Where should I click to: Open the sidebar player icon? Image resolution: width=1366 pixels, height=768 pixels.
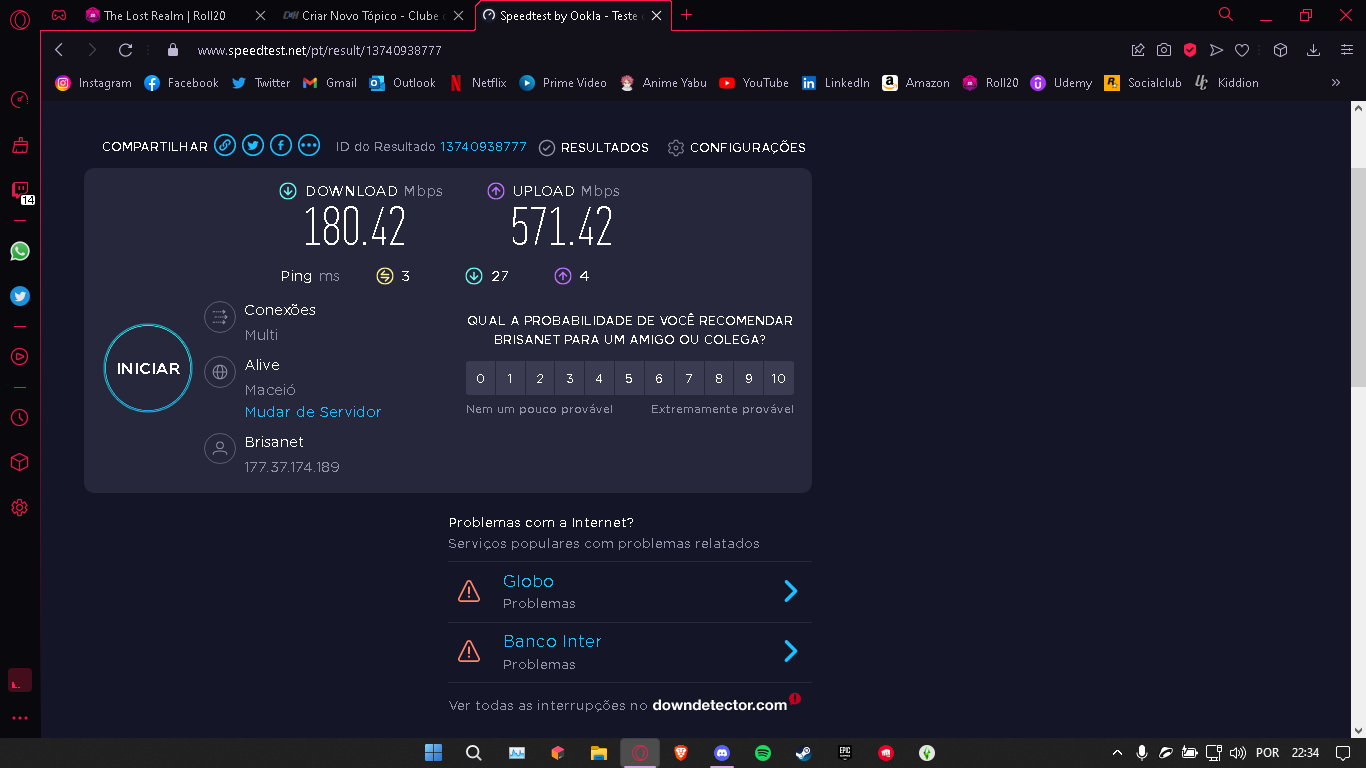[20, 356]
